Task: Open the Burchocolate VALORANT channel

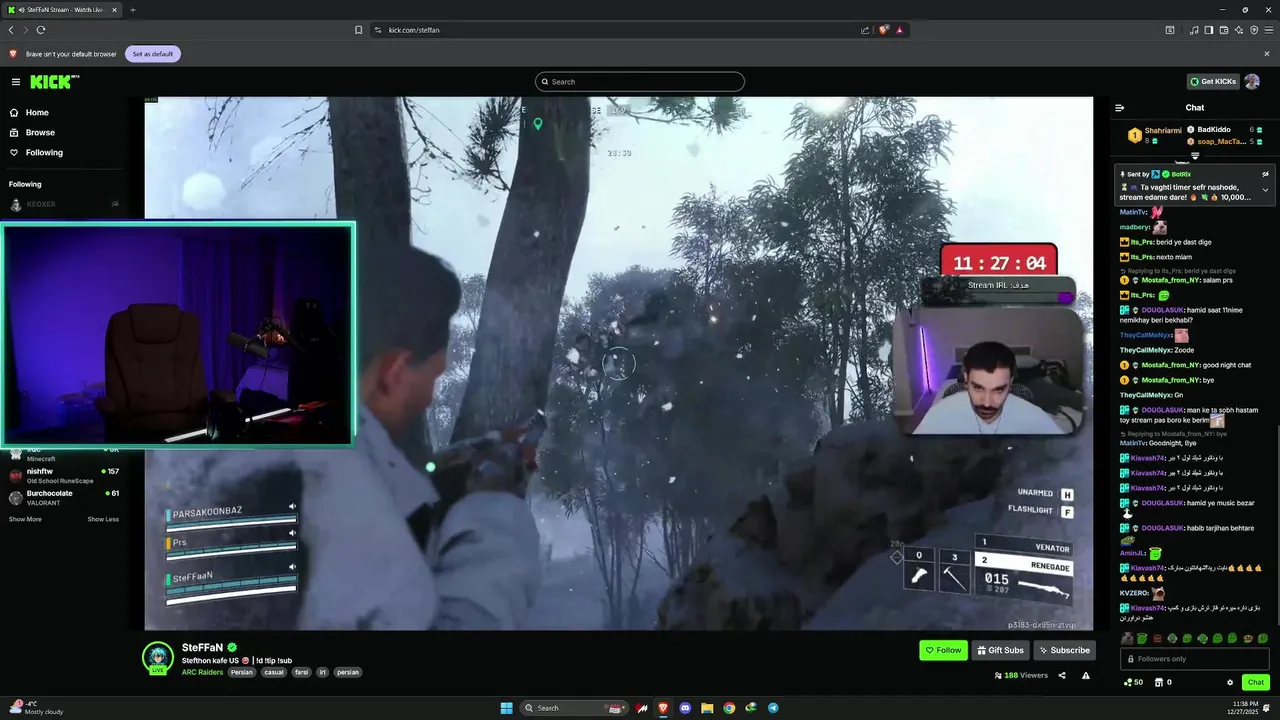Action: (64, 497)
